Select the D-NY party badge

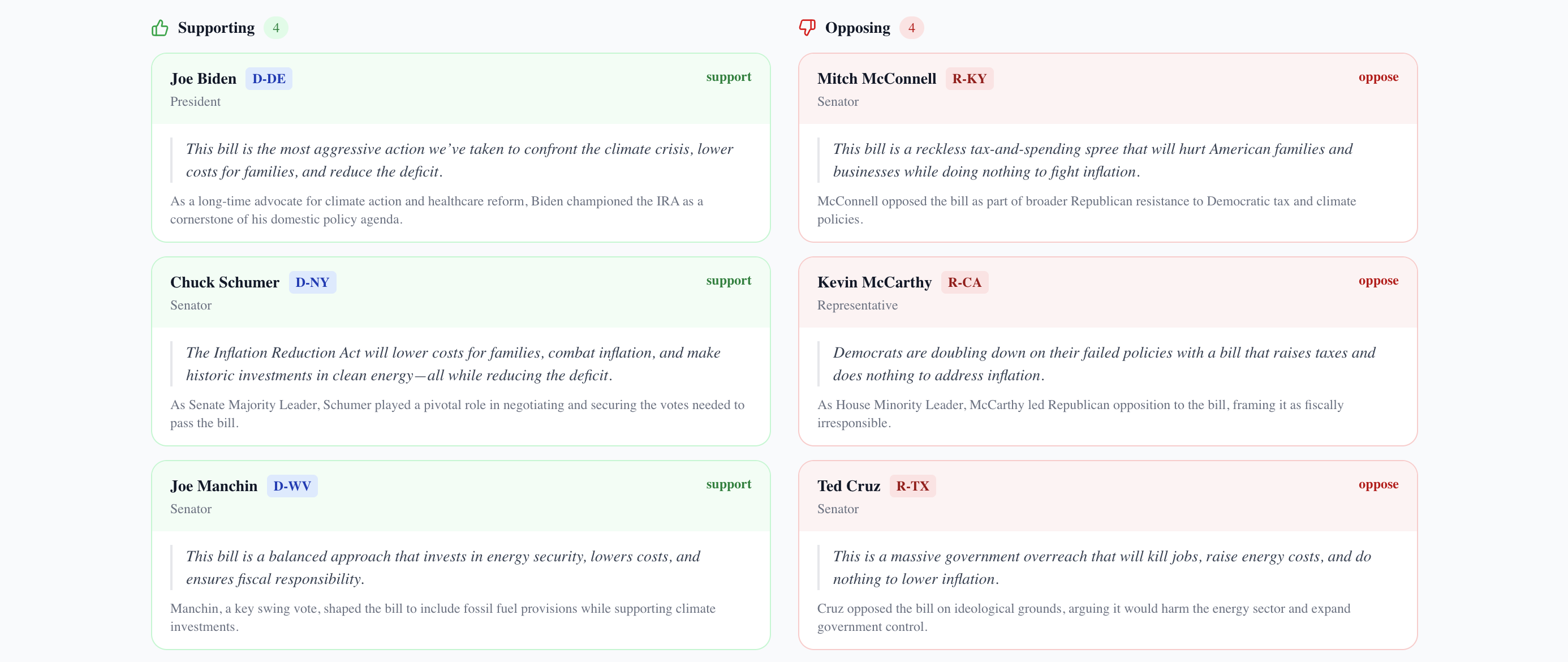coord(312,282)
